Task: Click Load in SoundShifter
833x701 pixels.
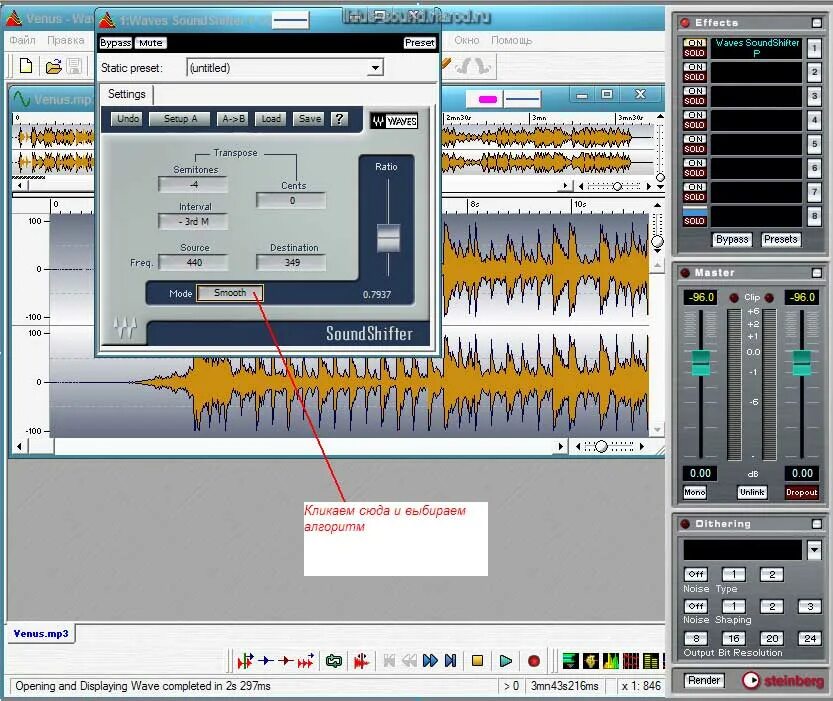Action: (271, 119)
